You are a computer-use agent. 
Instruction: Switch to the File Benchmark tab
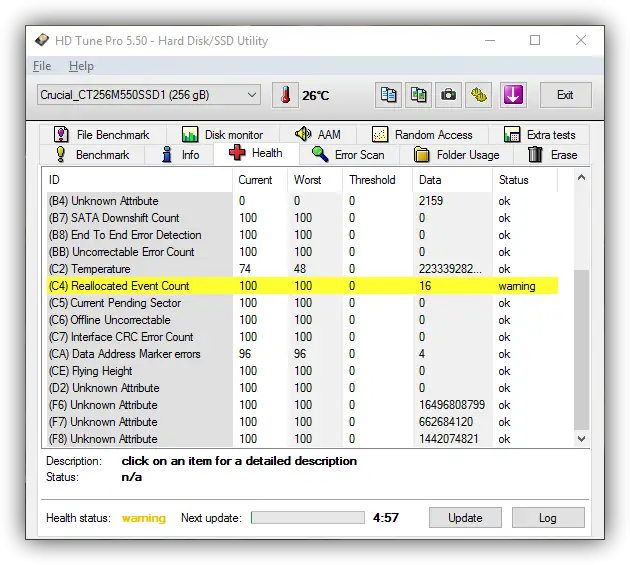(x=102, y=134)
